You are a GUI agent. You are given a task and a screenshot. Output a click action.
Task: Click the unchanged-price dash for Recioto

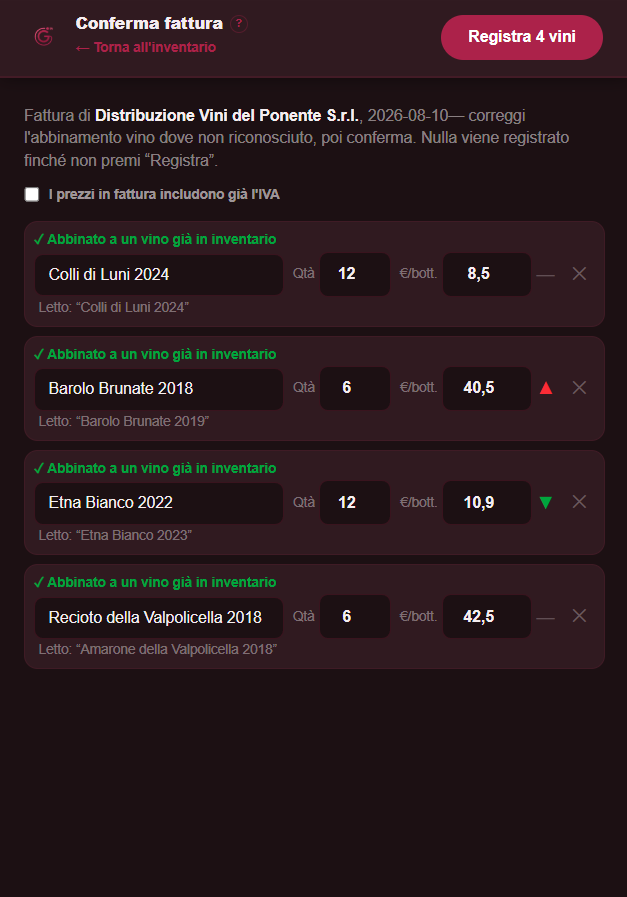[545, 618]
